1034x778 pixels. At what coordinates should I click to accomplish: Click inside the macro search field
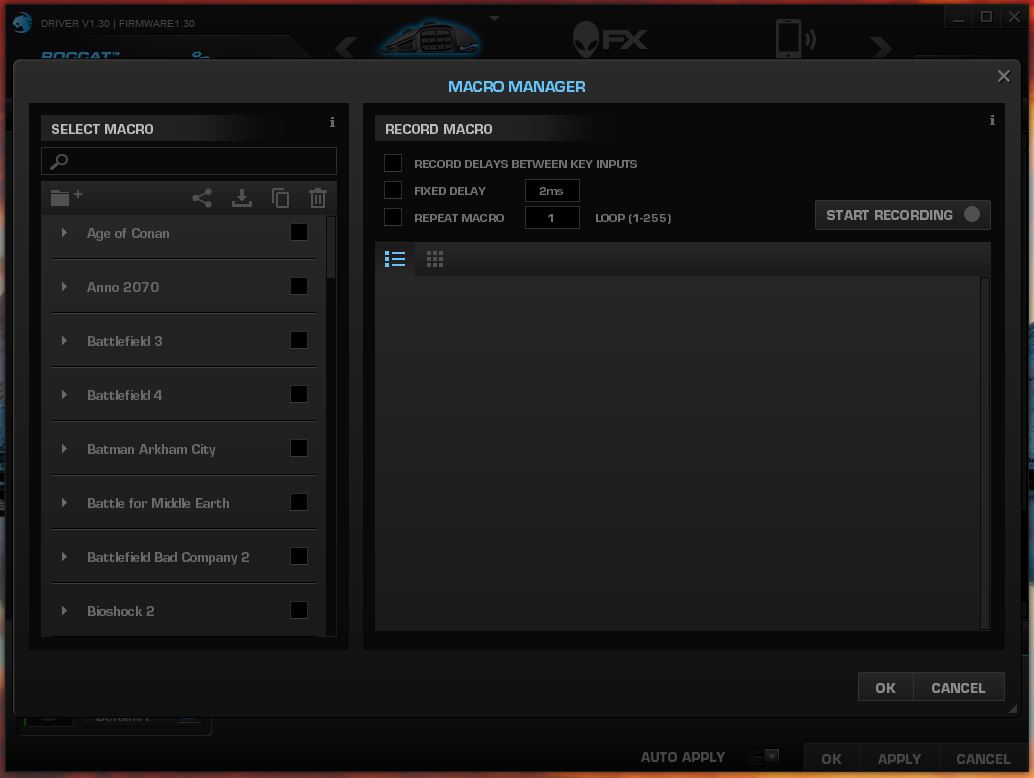click(188, 161)
